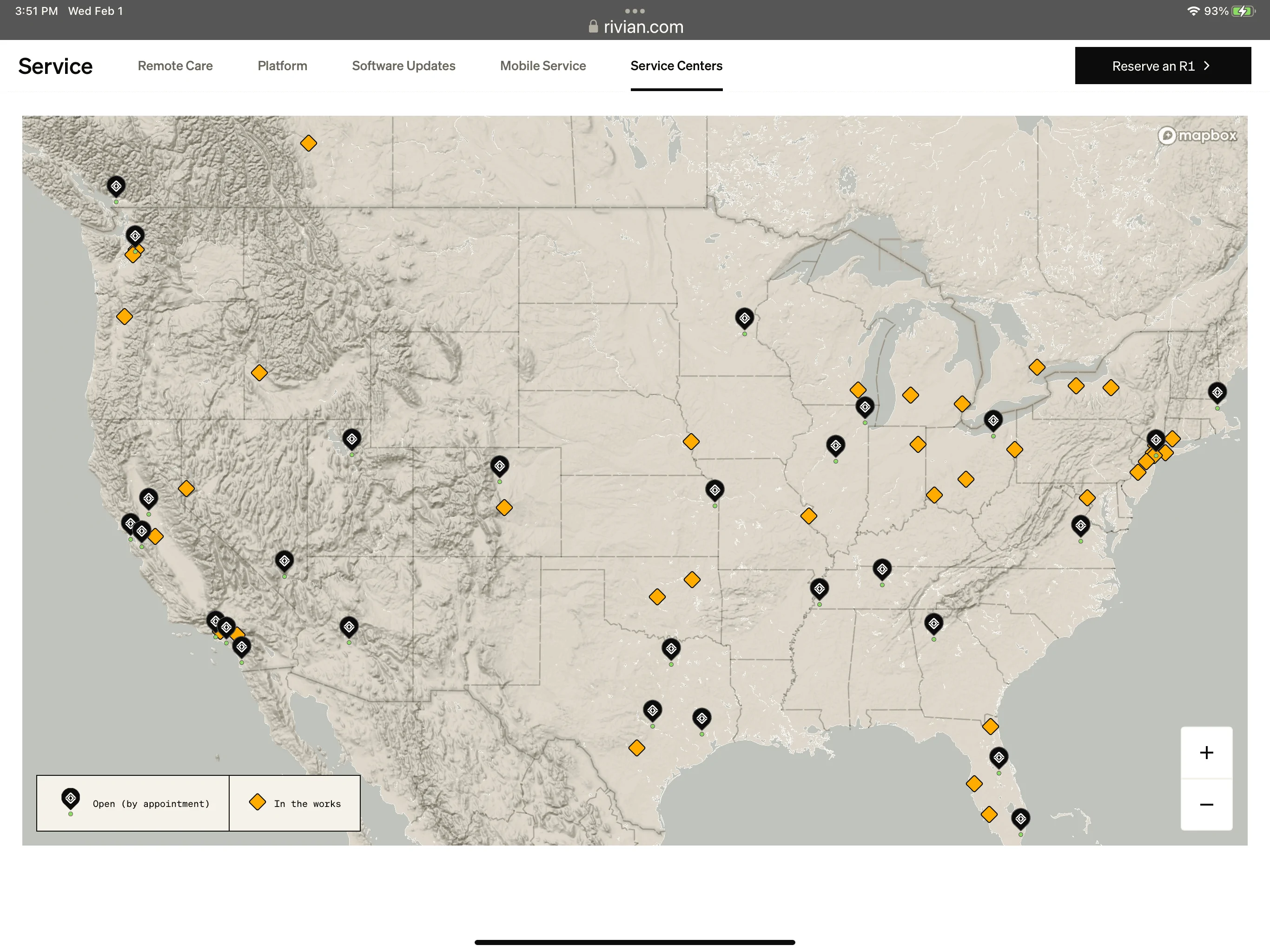
Task: Select the Atlanta open service center pin
Action: click(x=933, y=625)
